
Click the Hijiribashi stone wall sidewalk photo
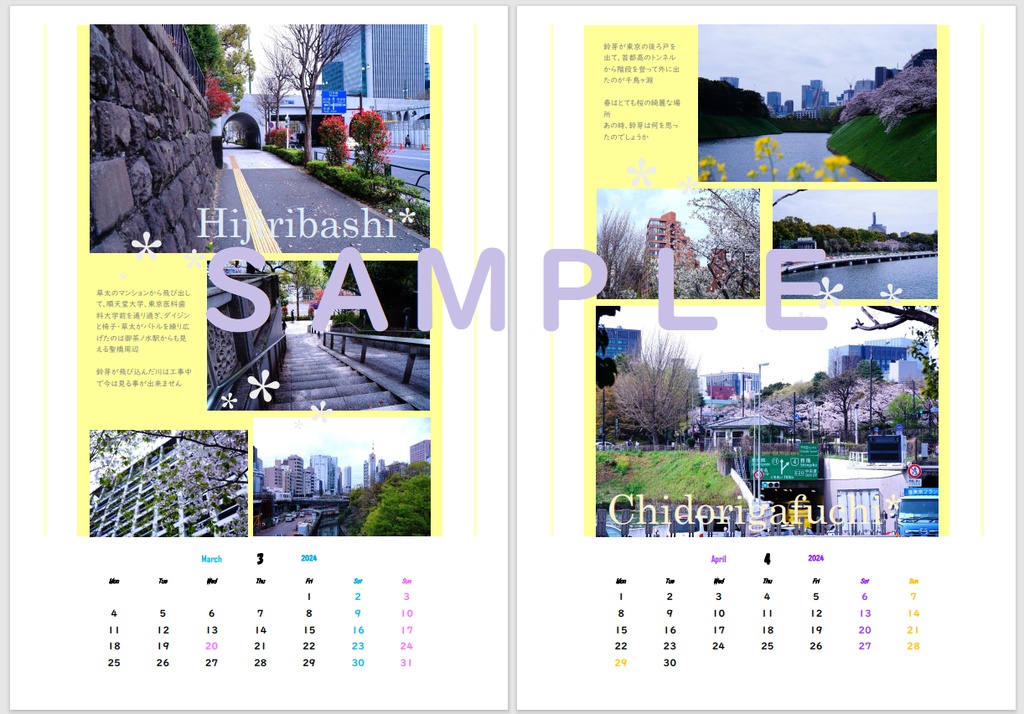pyautogui.click(x=259, y=138)
